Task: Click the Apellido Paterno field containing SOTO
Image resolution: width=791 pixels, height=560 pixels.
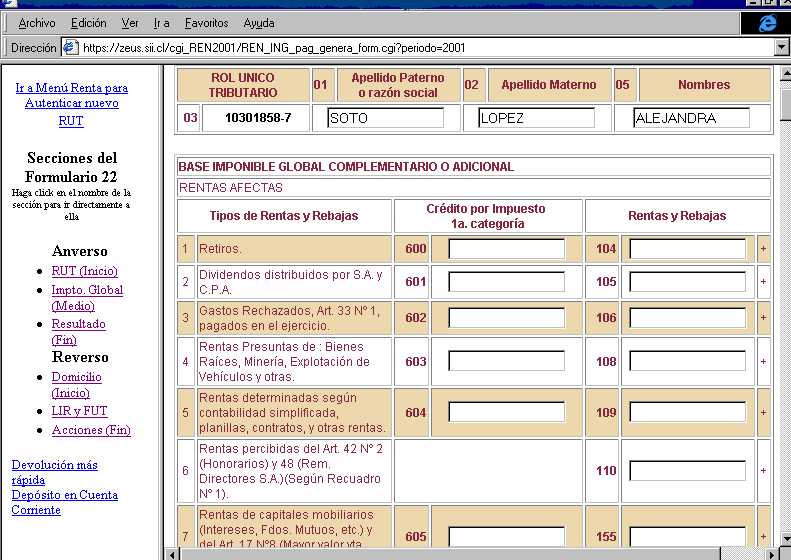Action: 385,118
